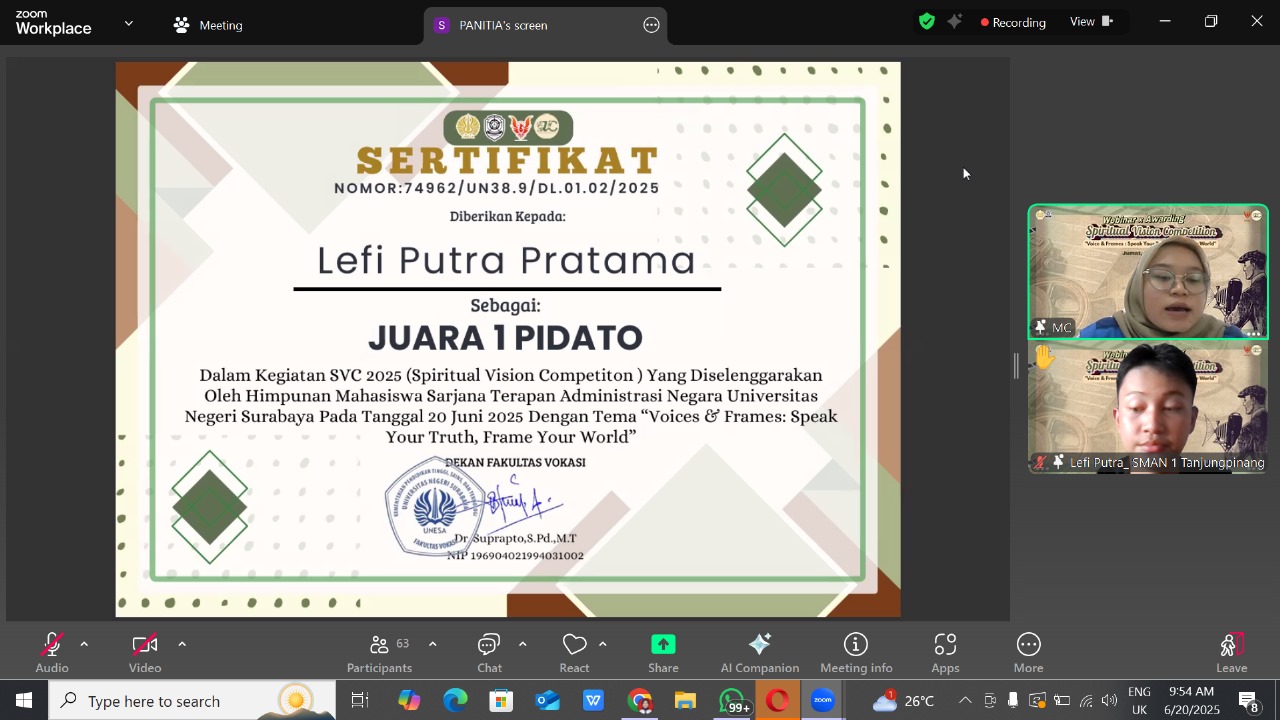Open the Chat panel
Image resolution: width=1280 pixels, height=720 pixels.
click(x=489, y=653)
